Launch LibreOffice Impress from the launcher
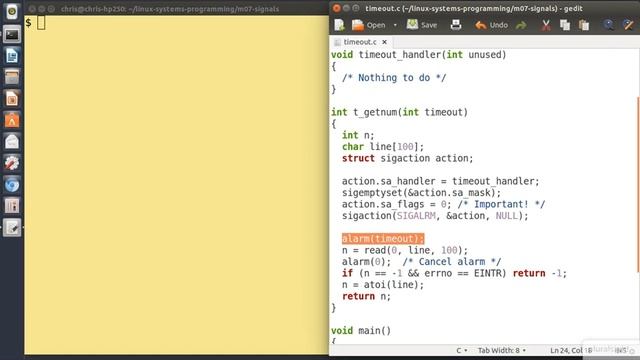 point(12,98)
